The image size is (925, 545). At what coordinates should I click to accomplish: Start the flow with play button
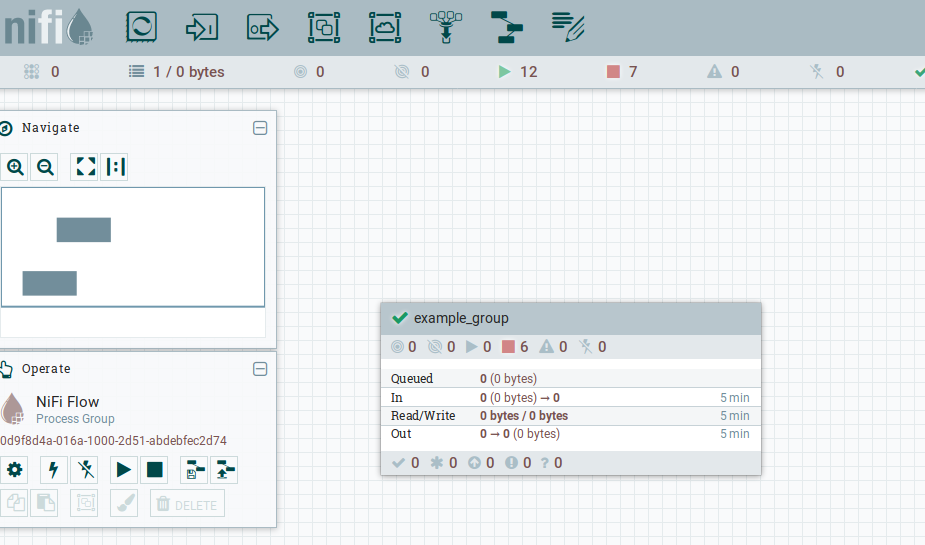tap(123, 470)
